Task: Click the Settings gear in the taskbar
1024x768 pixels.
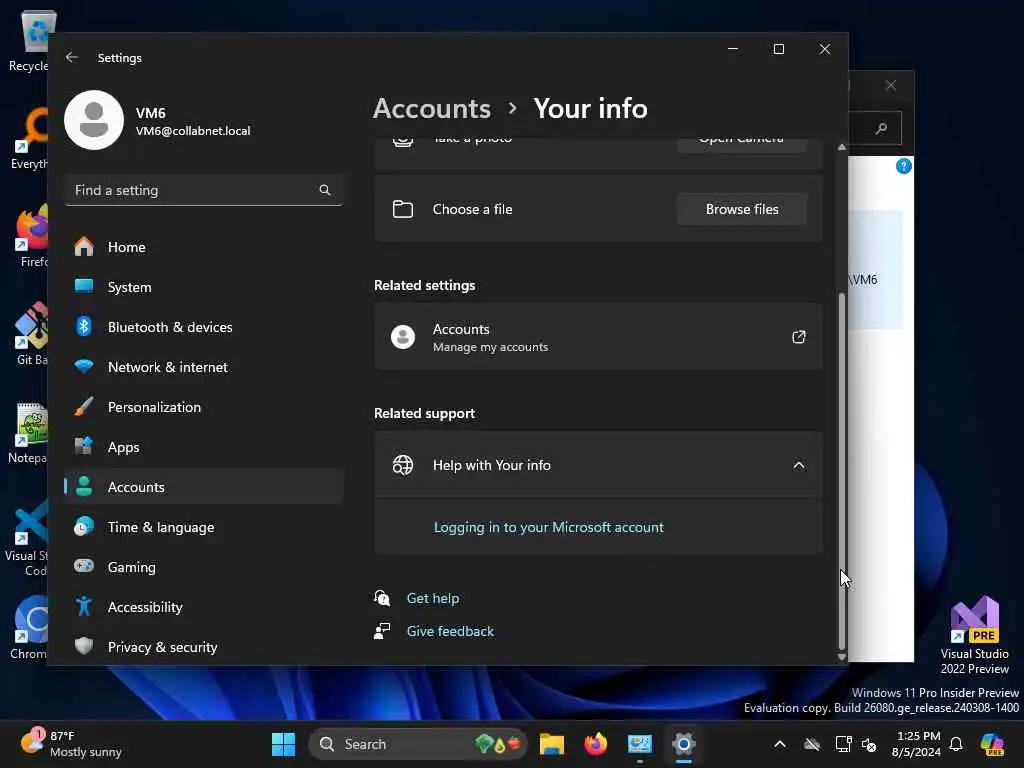Action: point(684,744)
